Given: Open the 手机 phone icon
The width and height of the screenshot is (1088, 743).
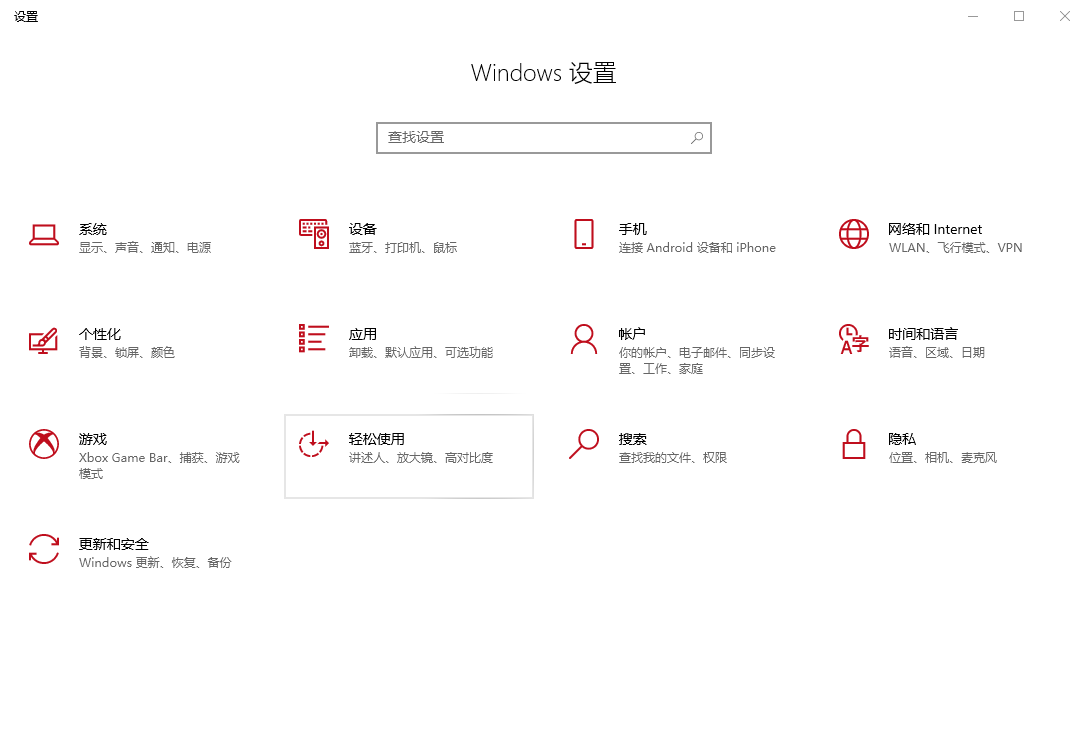Looking at the screenshot, I should click(584, 234).
